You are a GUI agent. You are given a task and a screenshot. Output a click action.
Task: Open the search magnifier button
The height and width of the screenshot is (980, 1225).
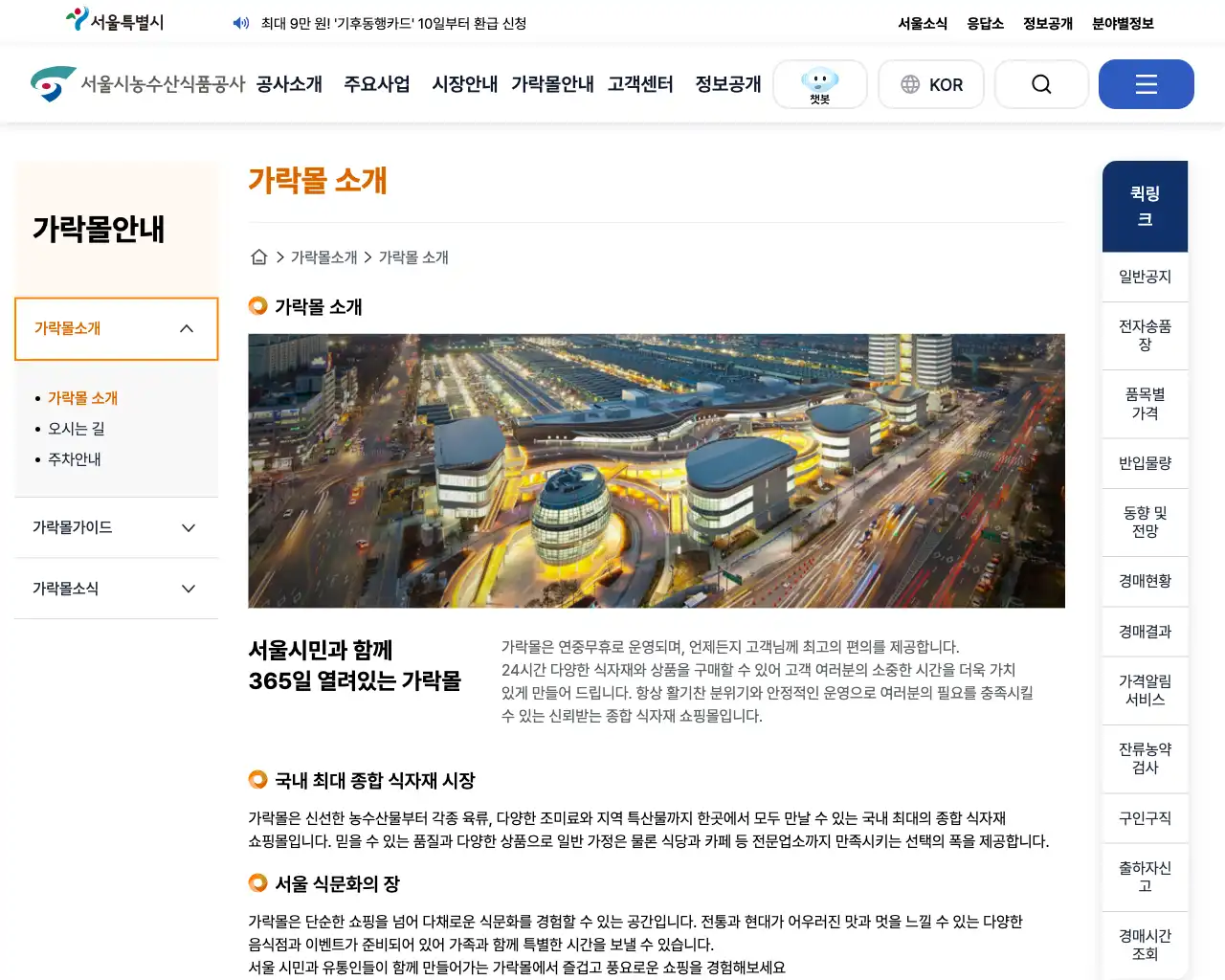(x=1041, y=84)
